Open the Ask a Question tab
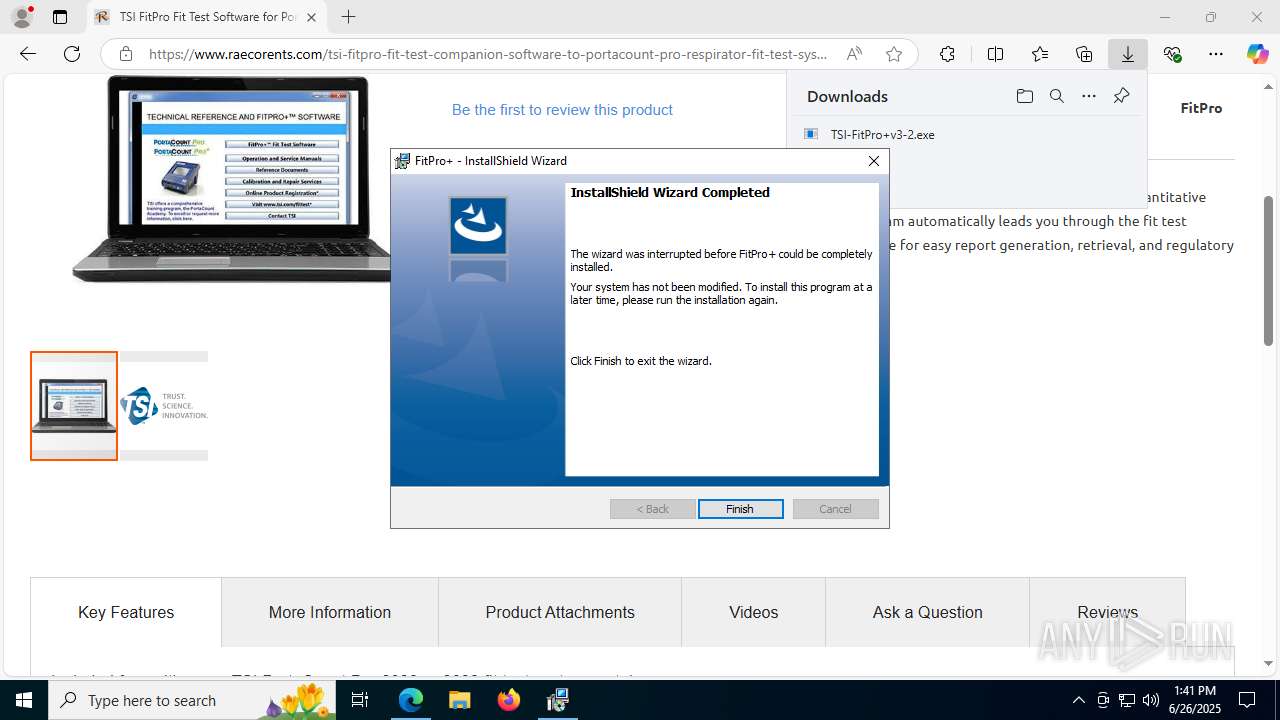This screenshot has height=720, width=1280. click(928, 612)
